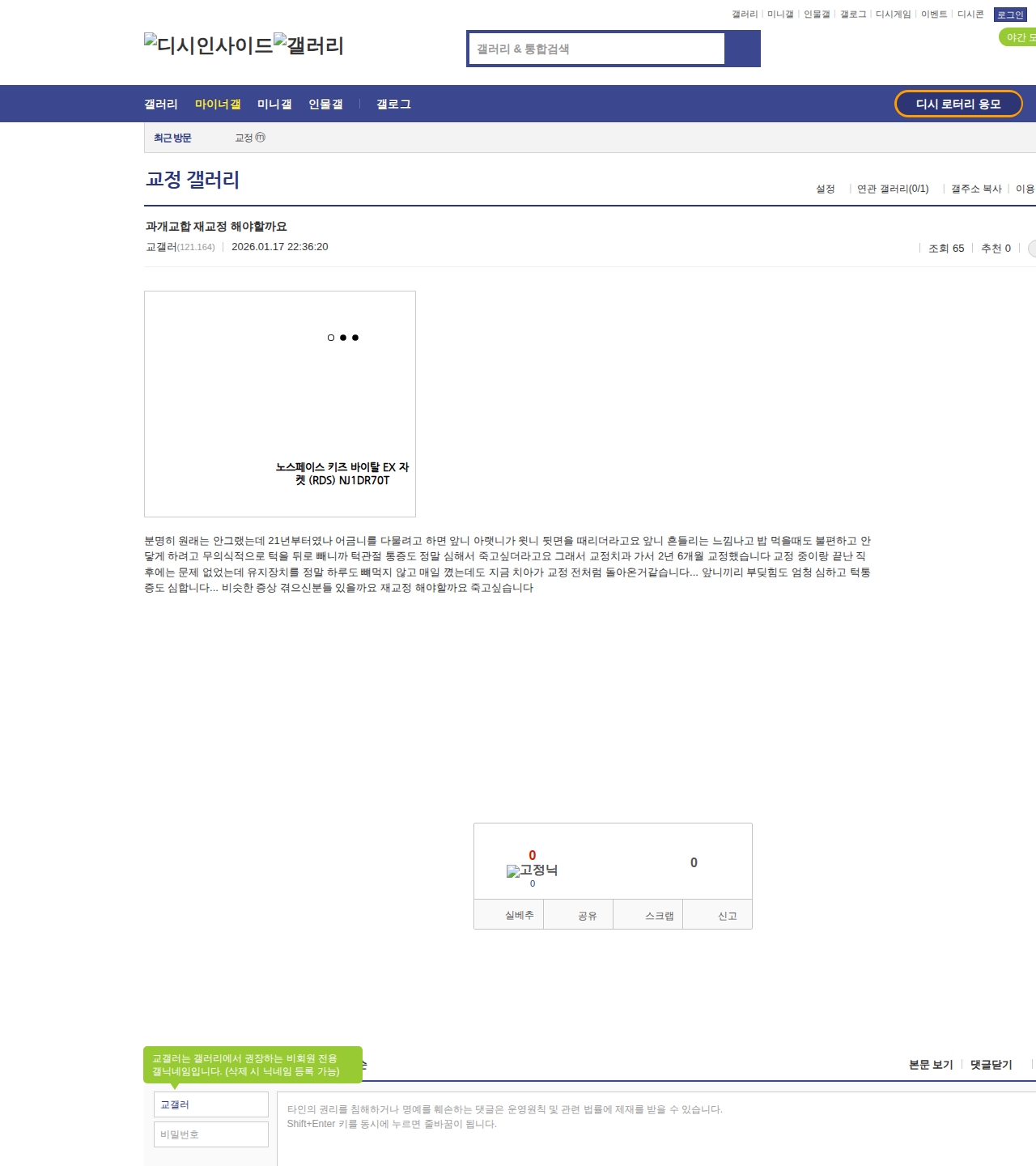Open 미니갤 in the blue navigation bar
Viewport: 1036px width, 1166px height.
(274, 104)
